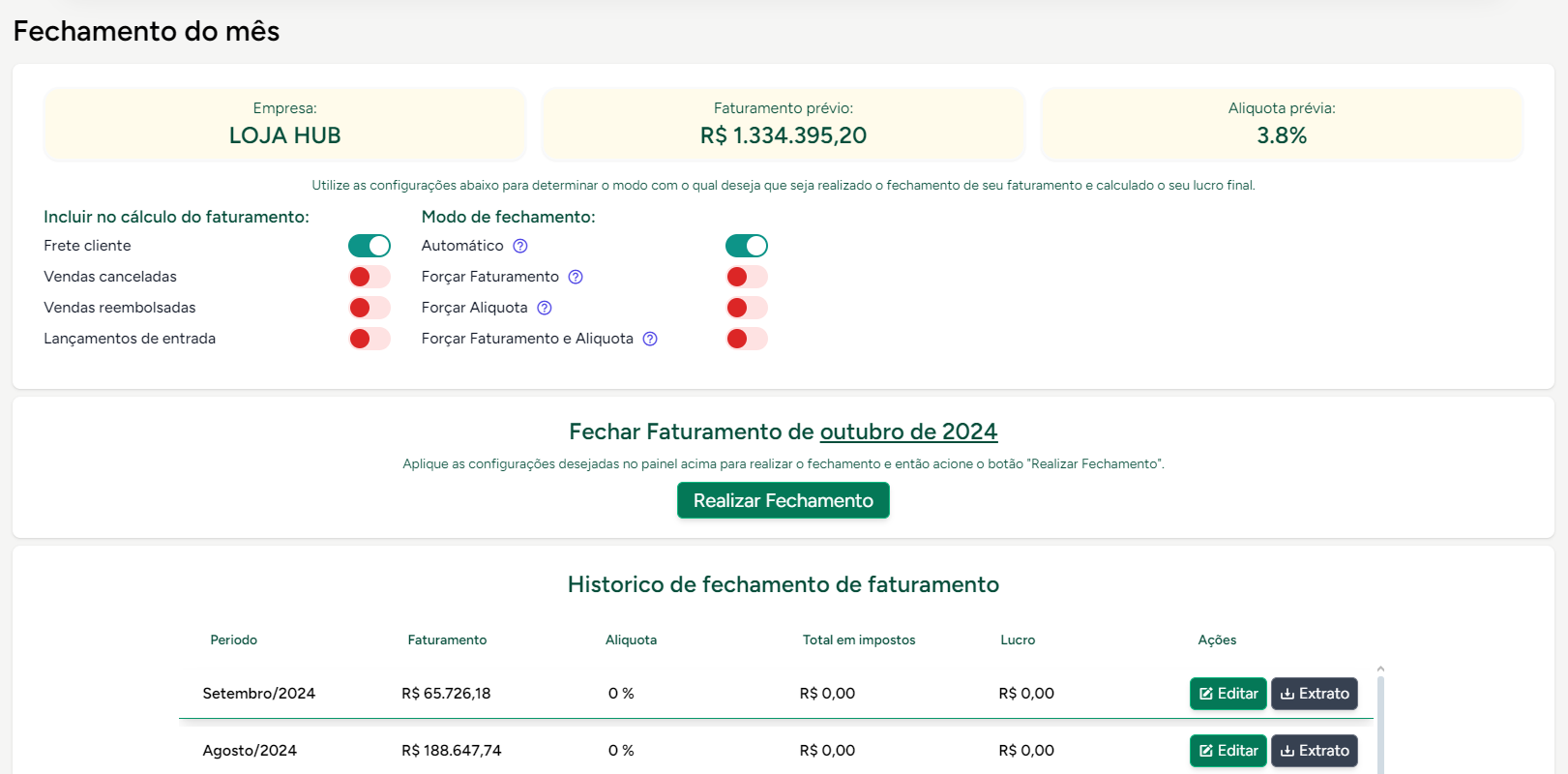This screenshot has width=1568, height=774.
Task: Switch on Forçar Faturamento mode
Action: click(x=747, y=277)
